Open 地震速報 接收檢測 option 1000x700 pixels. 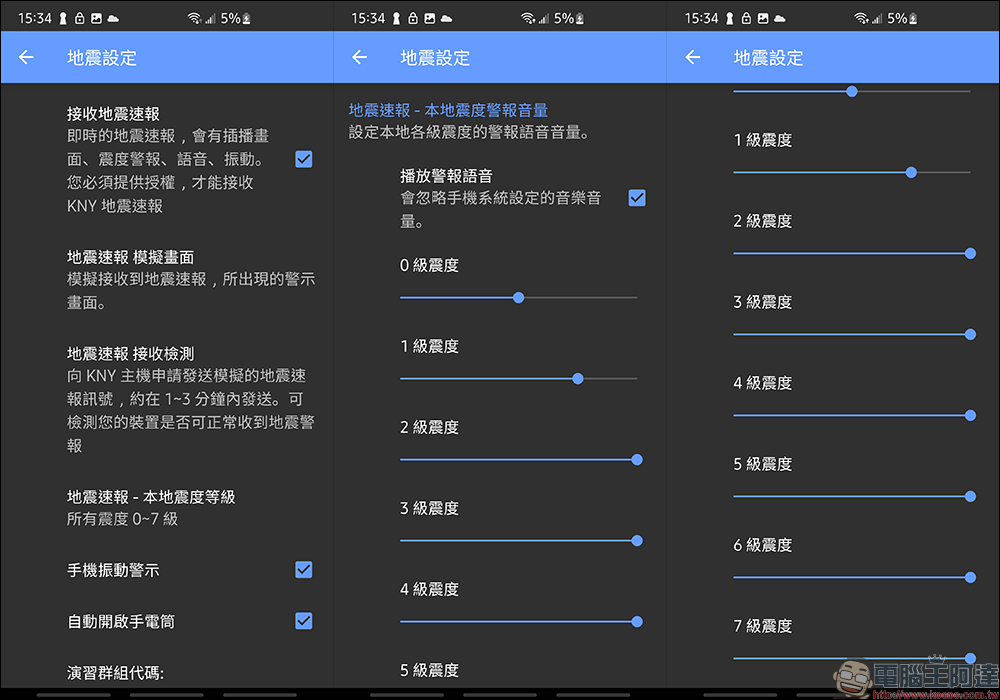click(x=191, y=399)
